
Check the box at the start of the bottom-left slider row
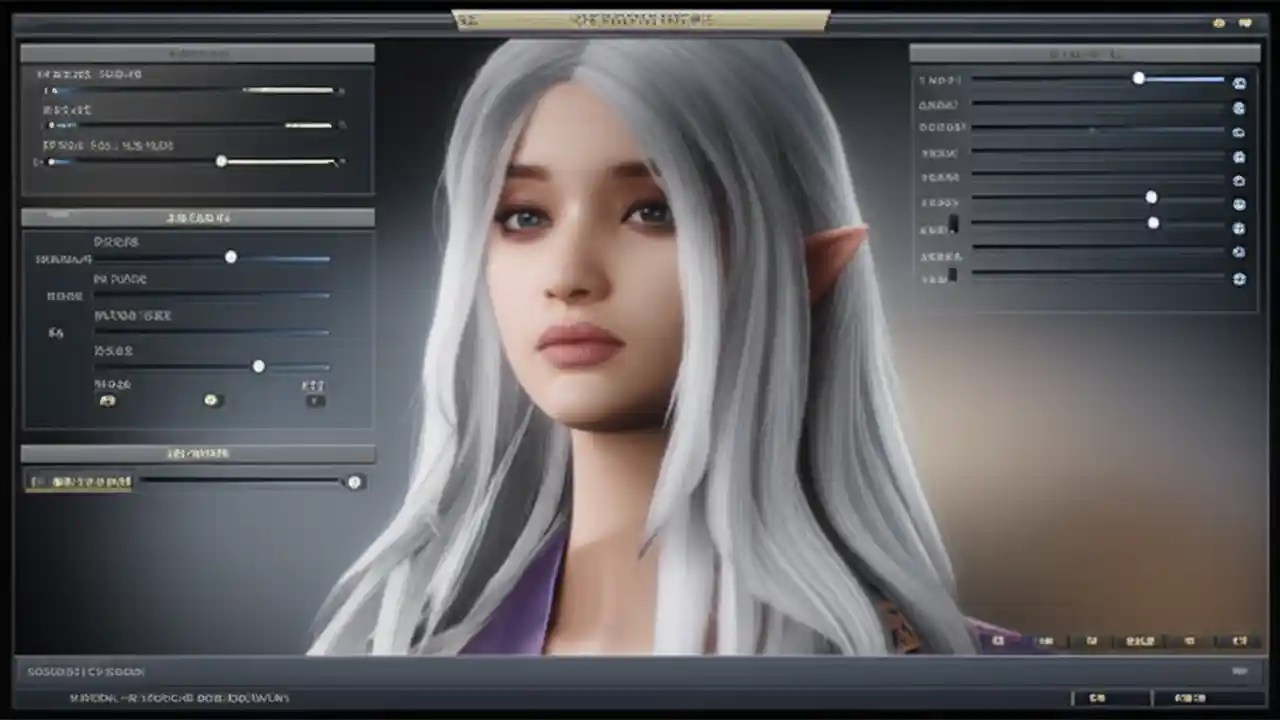pyautogui.click(x=33, y=482)
